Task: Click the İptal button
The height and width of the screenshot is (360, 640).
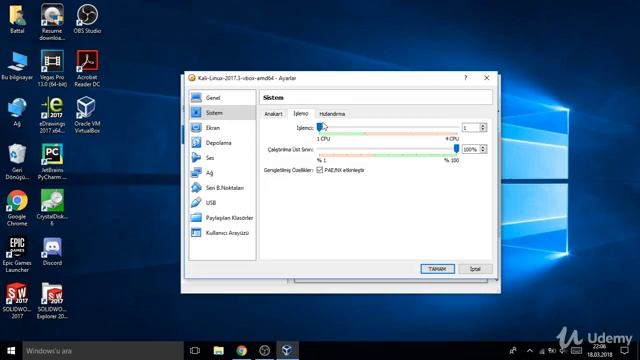Action: coord(475,269)
